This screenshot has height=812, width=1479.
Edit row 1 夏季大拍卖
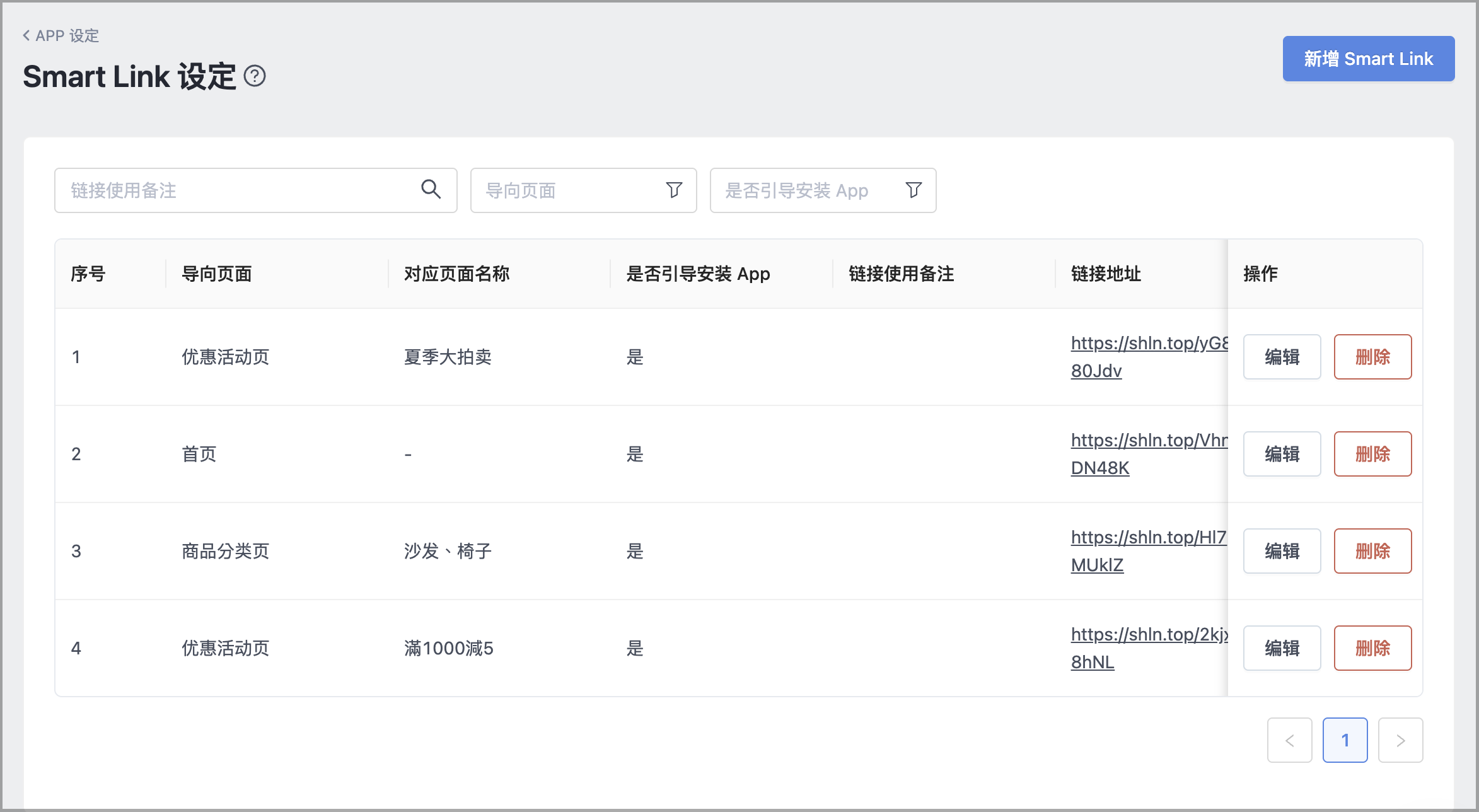[x=1282, y=357]
